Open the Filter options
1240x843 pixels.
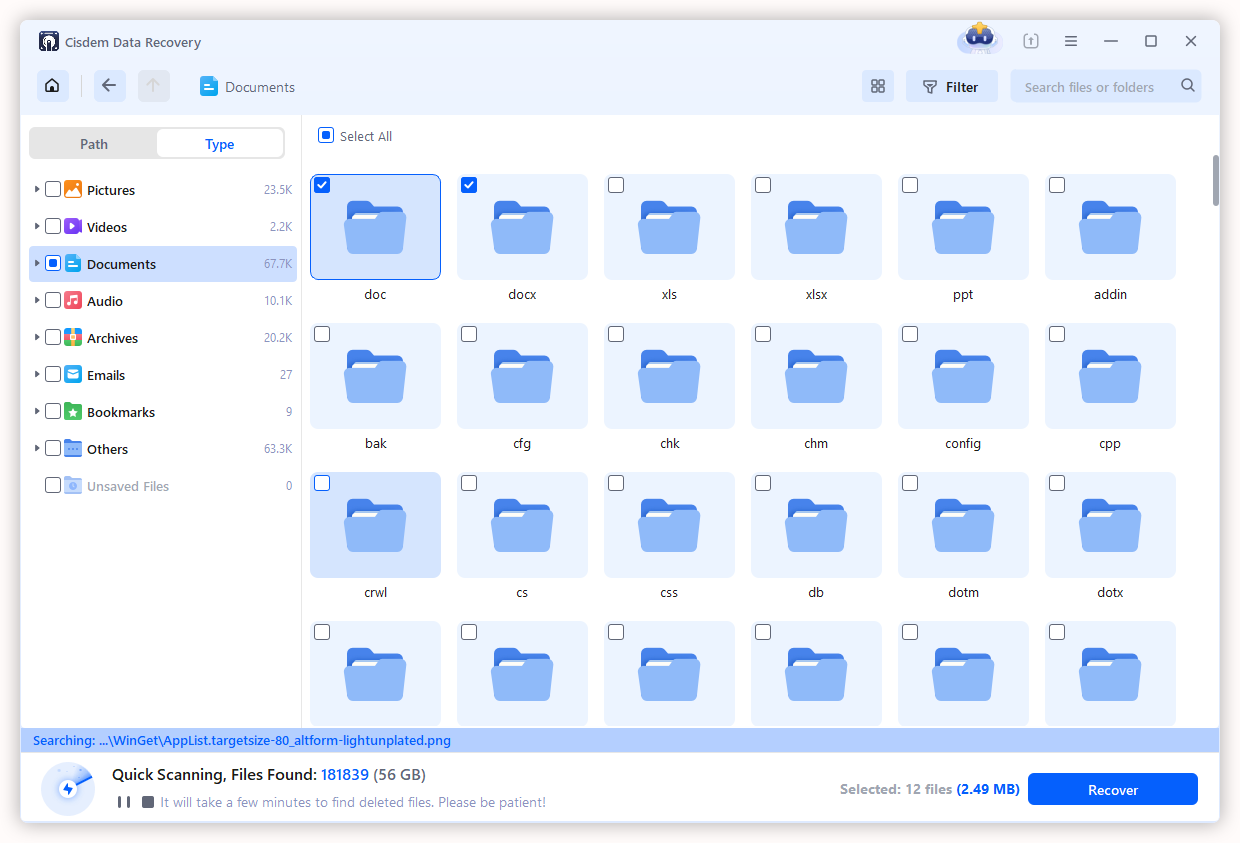pyautogui.click(x=951, y=86)
